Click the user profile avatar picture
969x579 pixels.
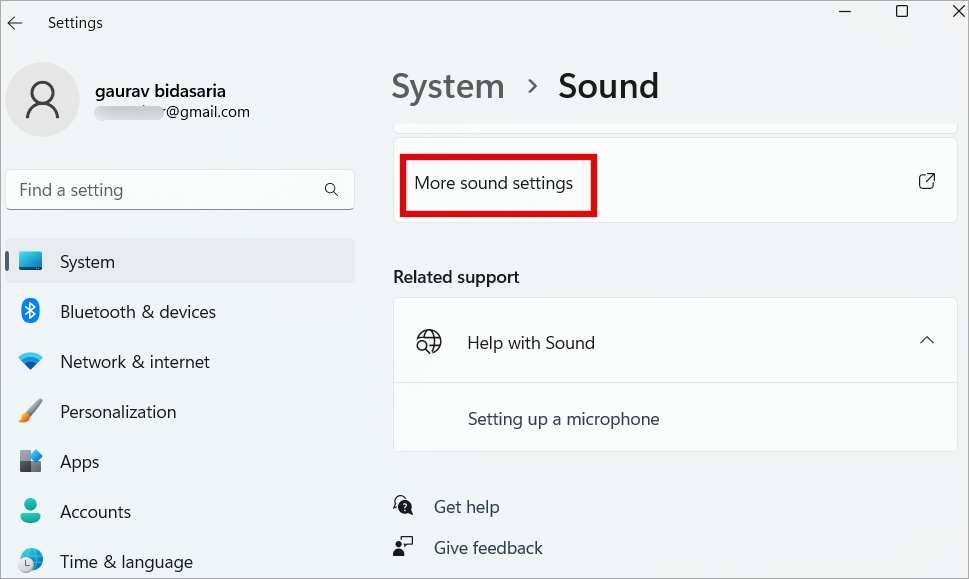pyautogui.click(x=42, y=99)
